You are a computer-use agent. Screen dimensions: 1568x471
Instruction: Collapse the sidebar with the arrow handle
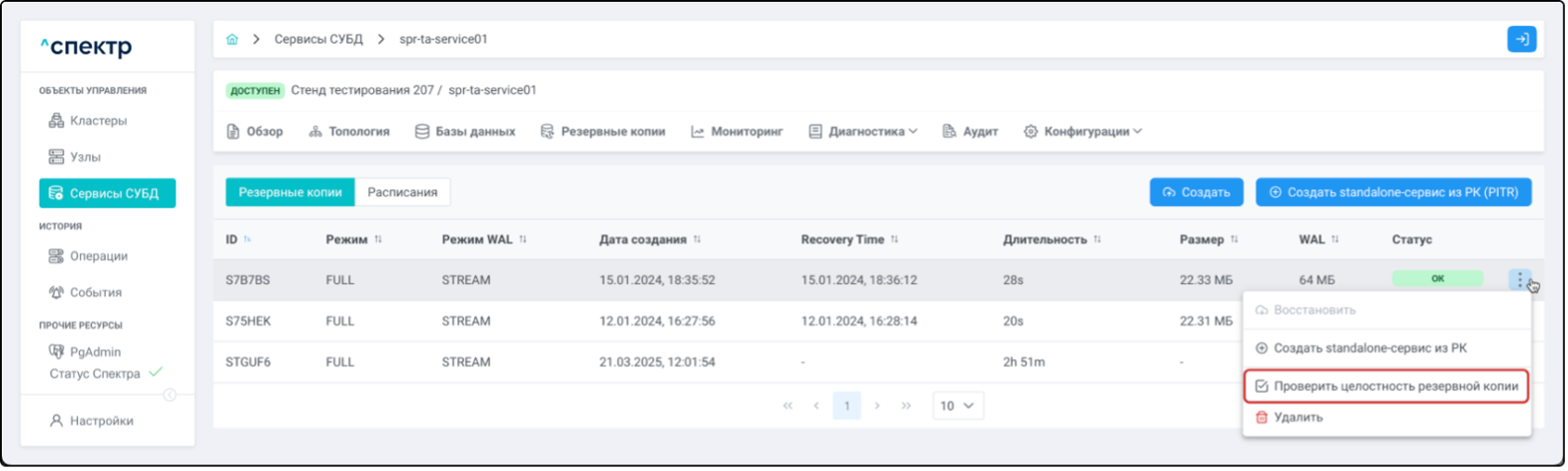coord(169,396)
